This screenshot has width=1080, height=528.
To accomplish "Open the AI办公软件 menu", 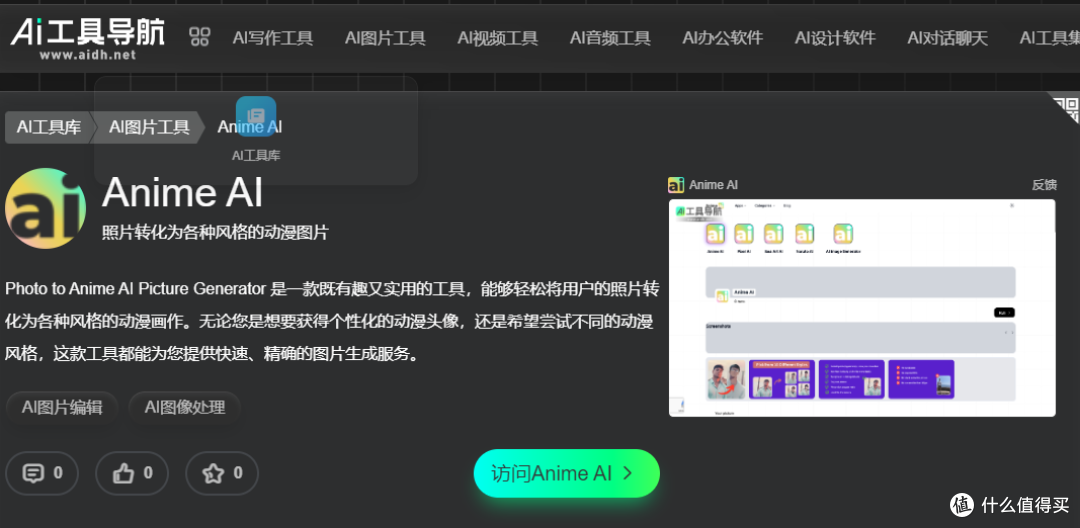I will (723, 39).
